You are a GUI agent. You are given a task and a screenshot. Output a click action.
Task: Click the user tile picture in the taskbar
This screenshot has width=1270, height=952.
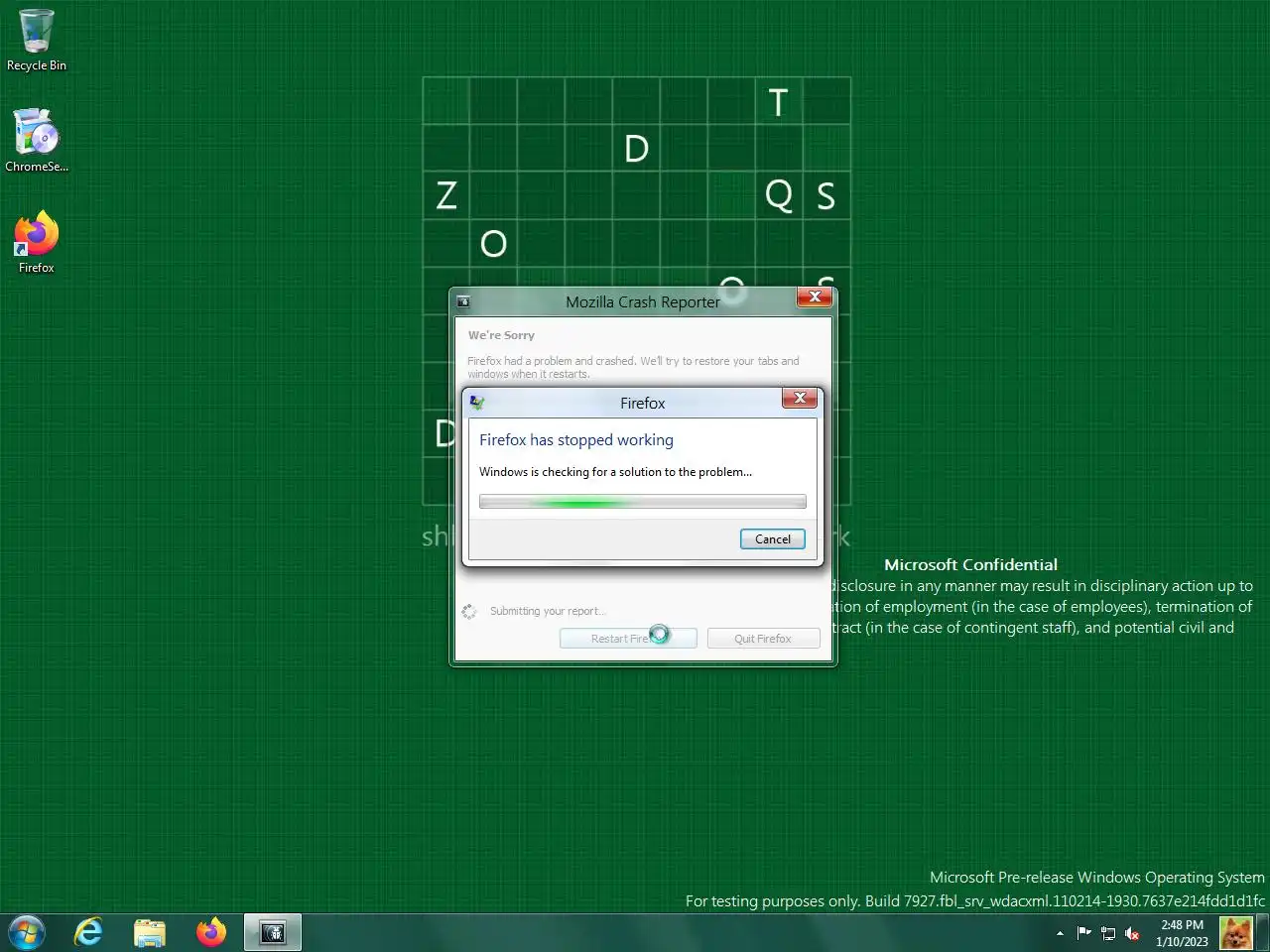click(x=1235, y=933)
